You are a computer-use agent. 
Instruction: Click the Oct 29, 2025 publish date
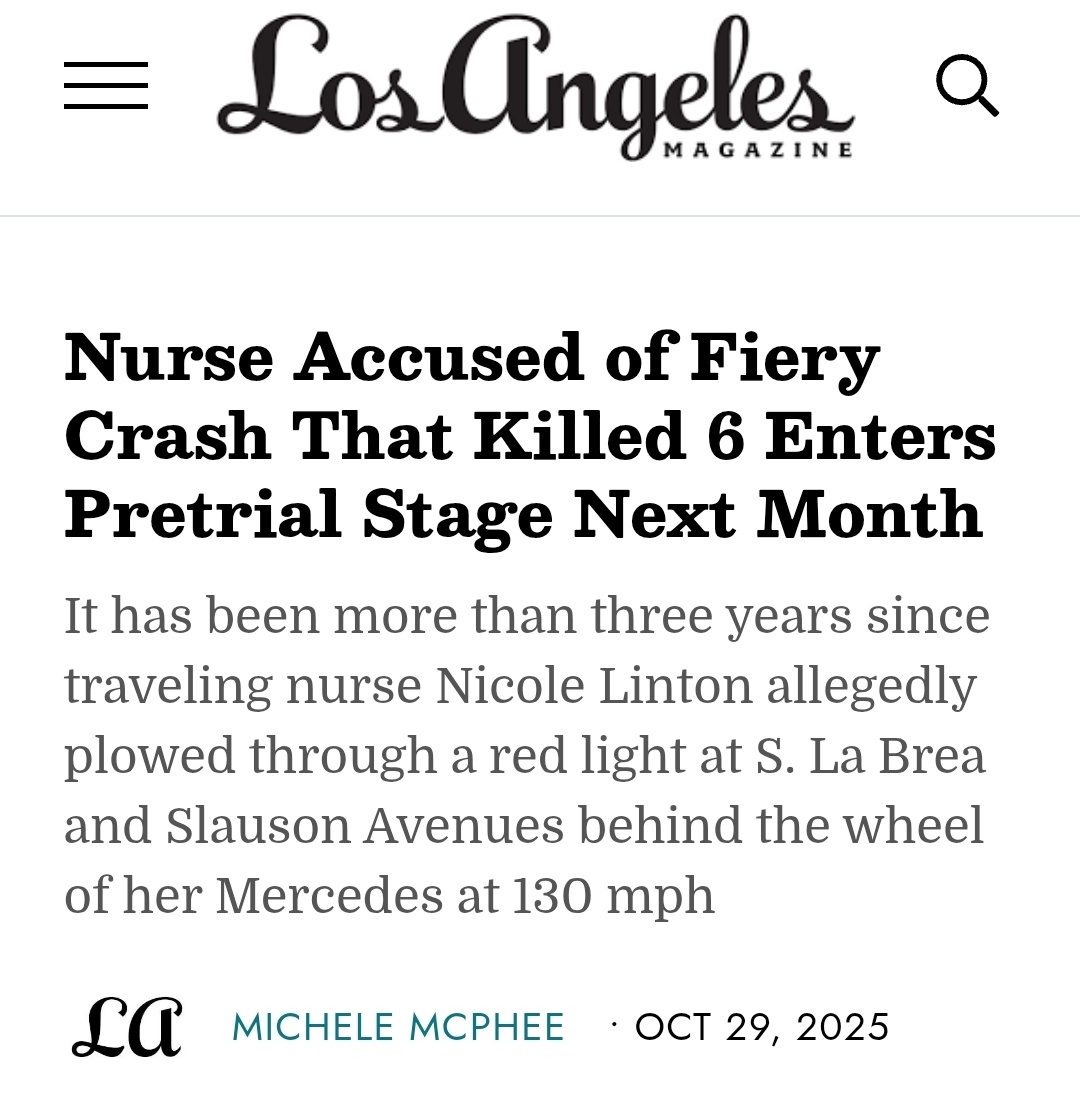762,1028
